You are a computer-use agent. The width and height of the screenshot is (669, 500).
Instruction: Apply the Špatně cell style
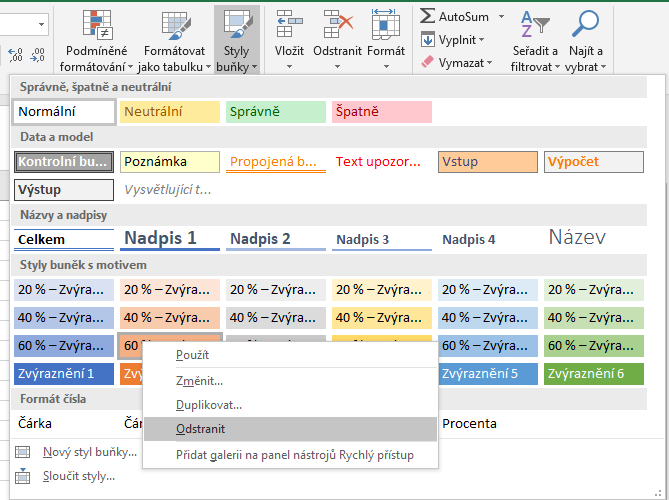click(382, 112)
